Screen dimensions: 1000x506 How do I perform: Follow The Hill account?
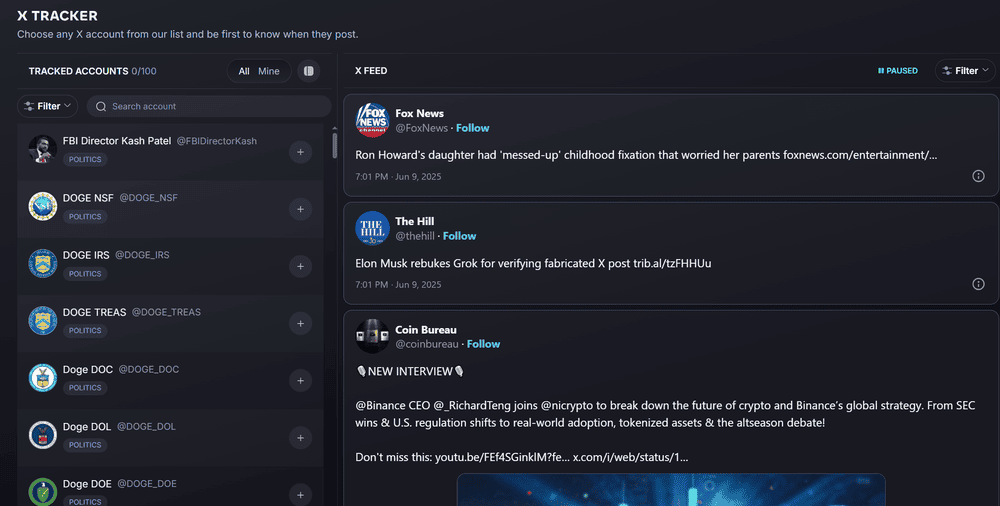tap(459, 235)
